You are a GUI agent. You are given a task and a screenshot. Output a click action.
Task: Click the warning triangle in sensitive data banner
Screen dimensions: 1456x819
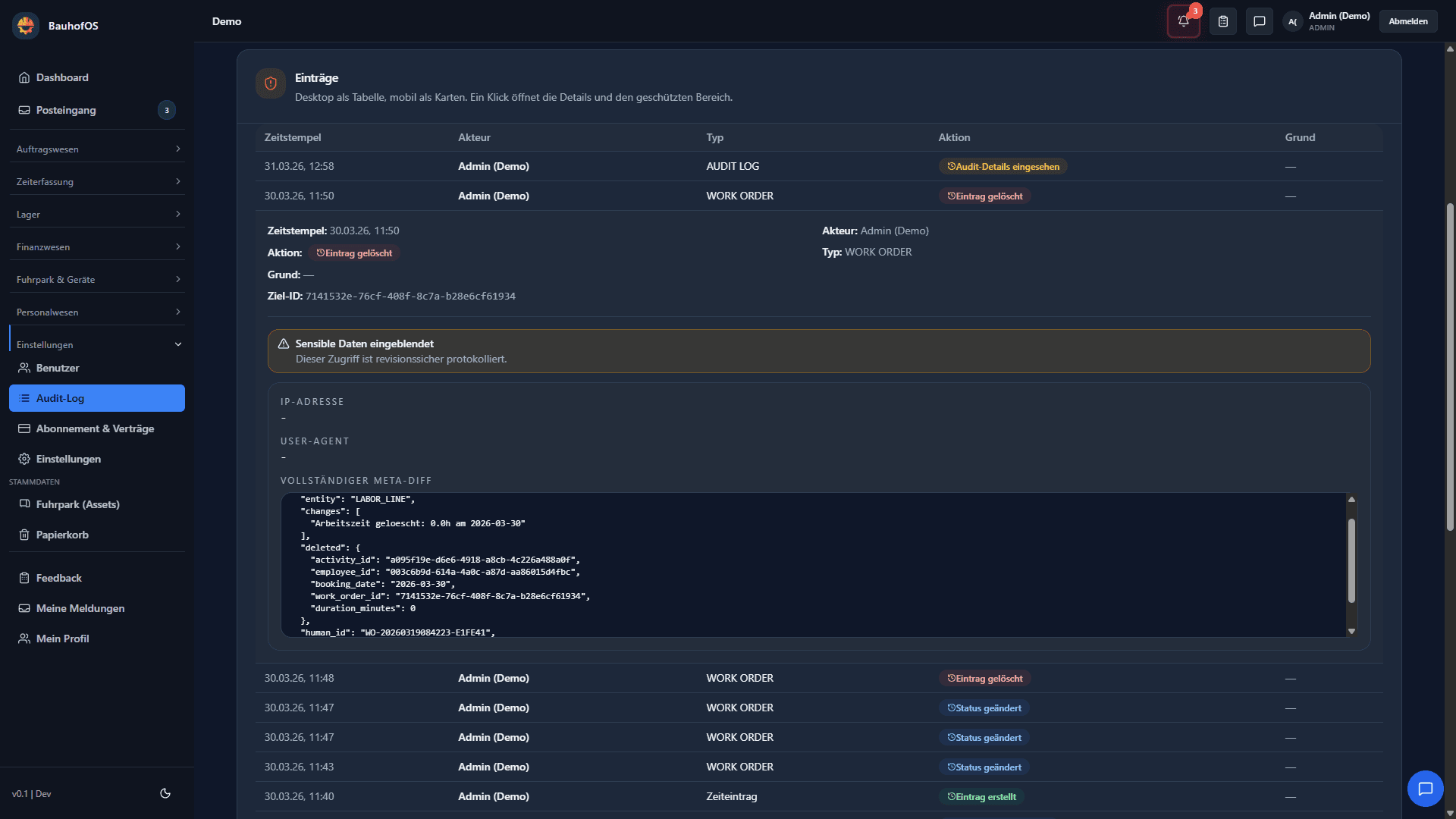point(284,344)
